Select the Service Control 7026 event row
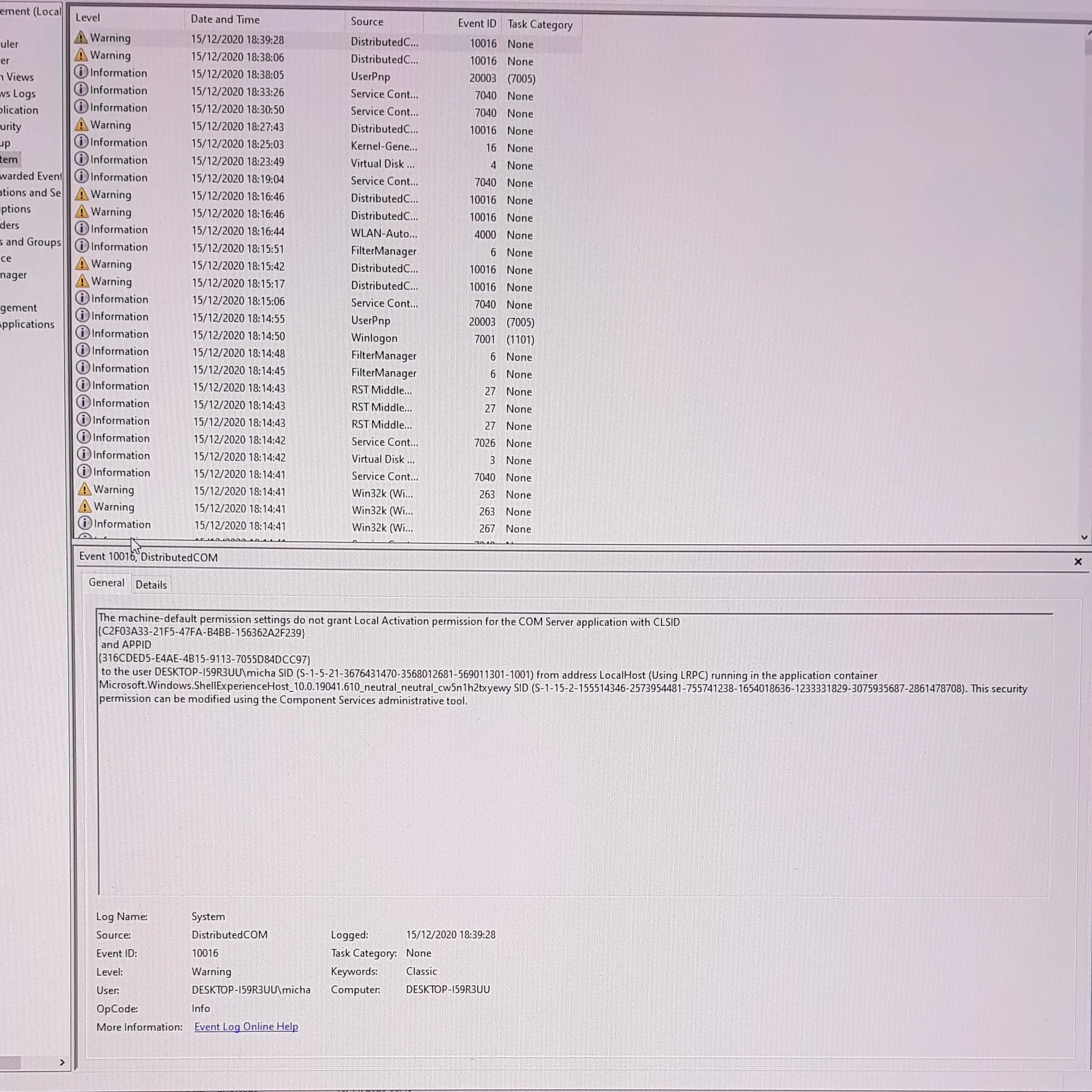The width and height of the screenshot is (1092, 1092). [328, 442]
